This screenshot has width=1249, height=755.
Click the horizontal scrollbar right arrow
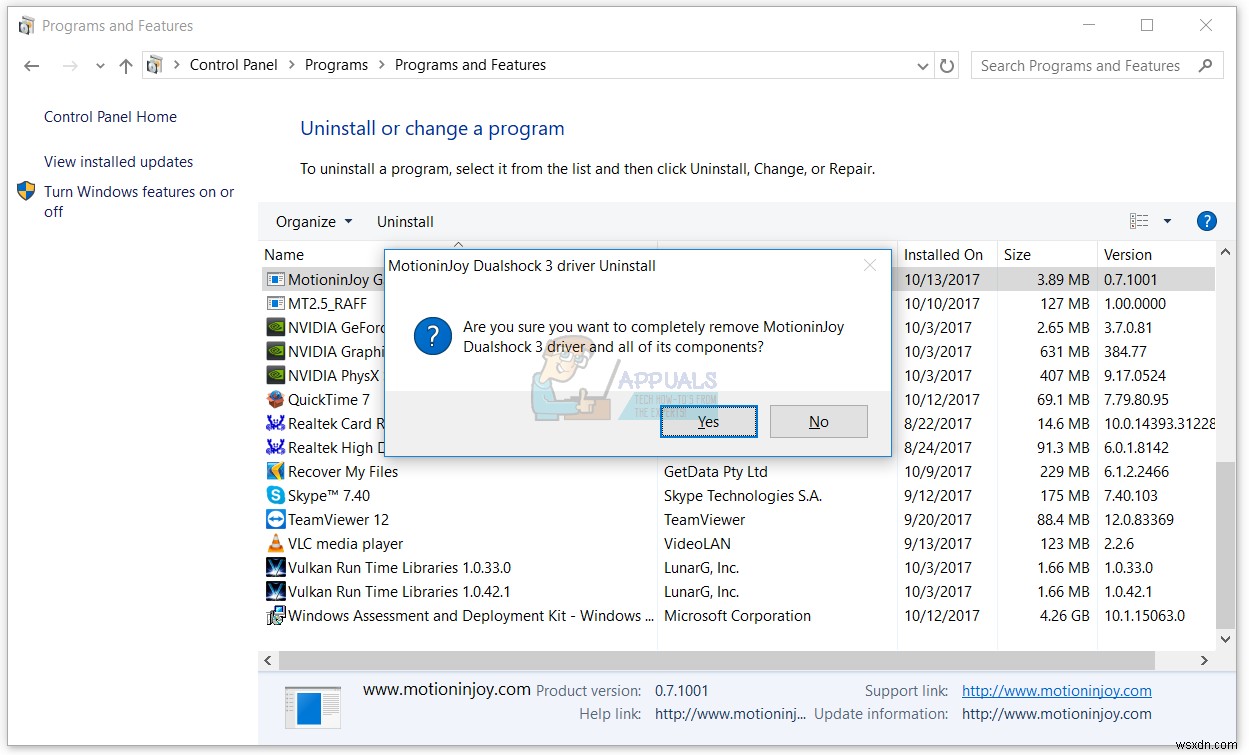tap(1204, 661)
